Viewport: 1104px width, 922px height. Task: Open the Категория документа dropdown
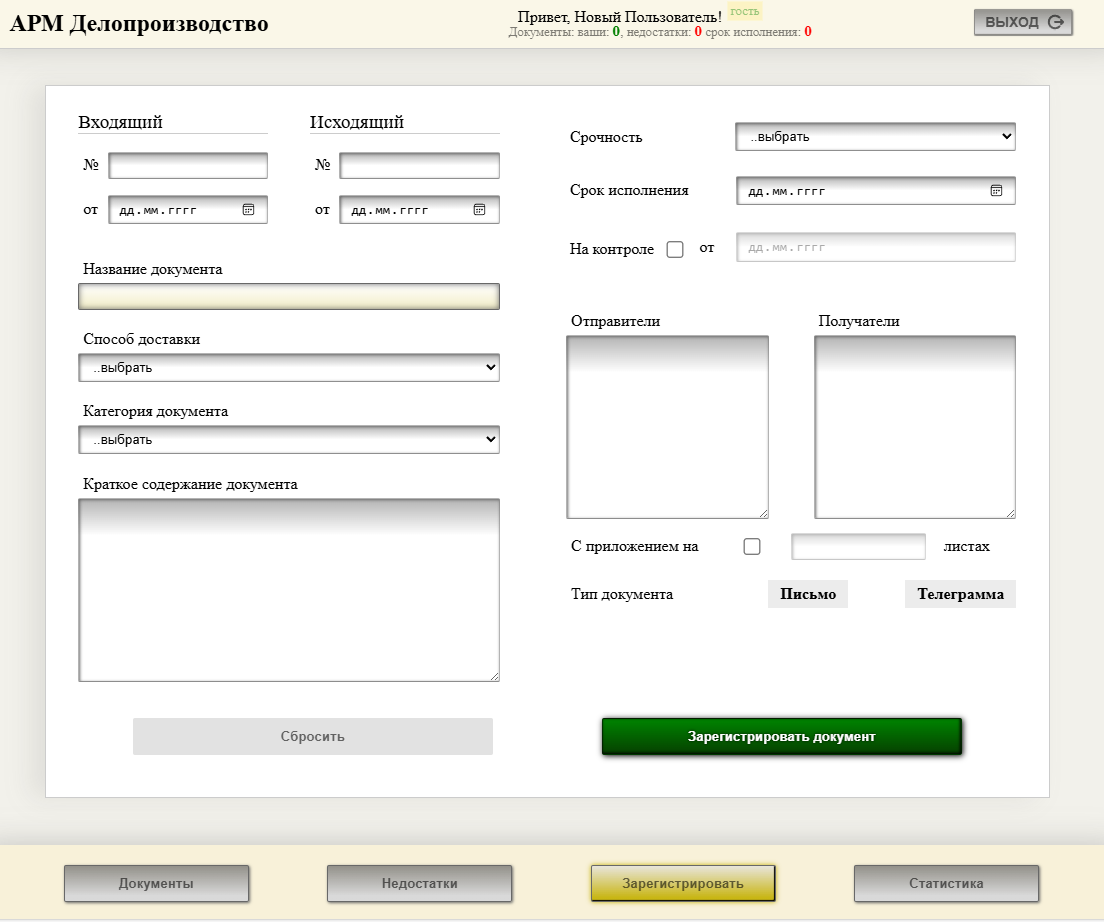click(289, 439)
